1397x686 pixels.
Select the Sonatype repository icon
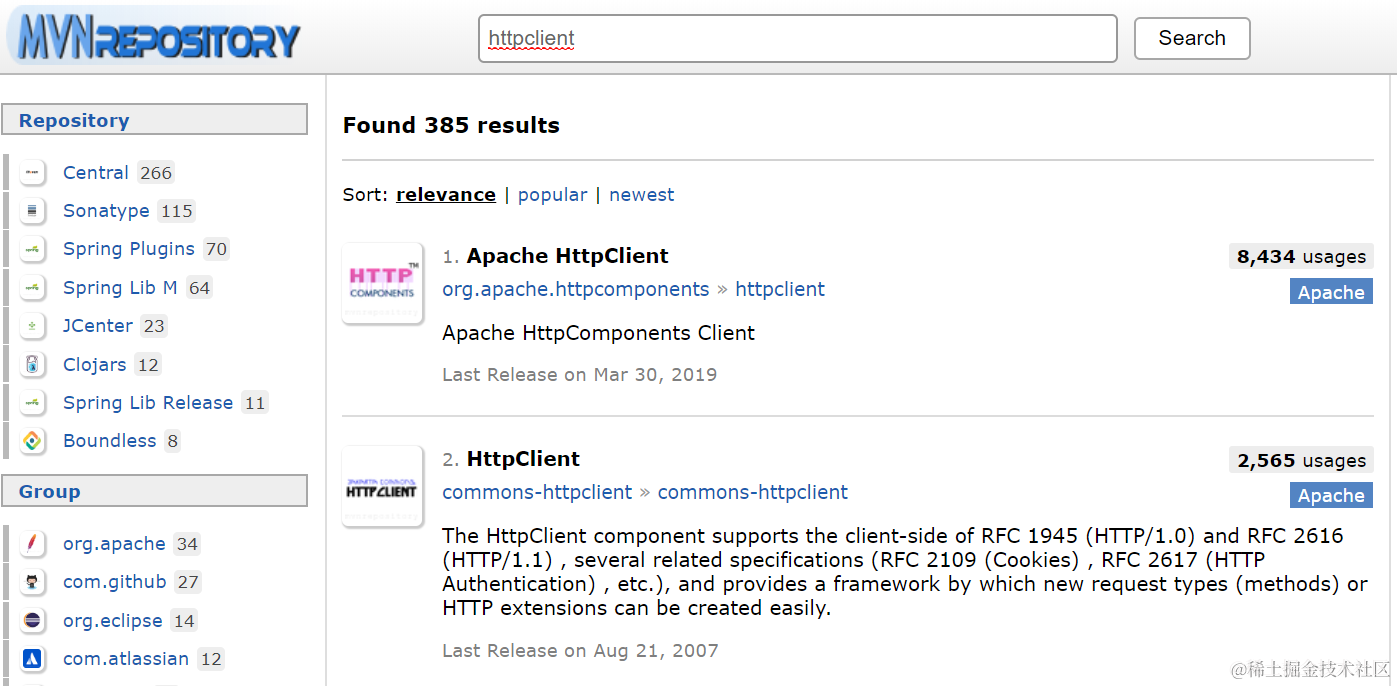coord(33,211)
